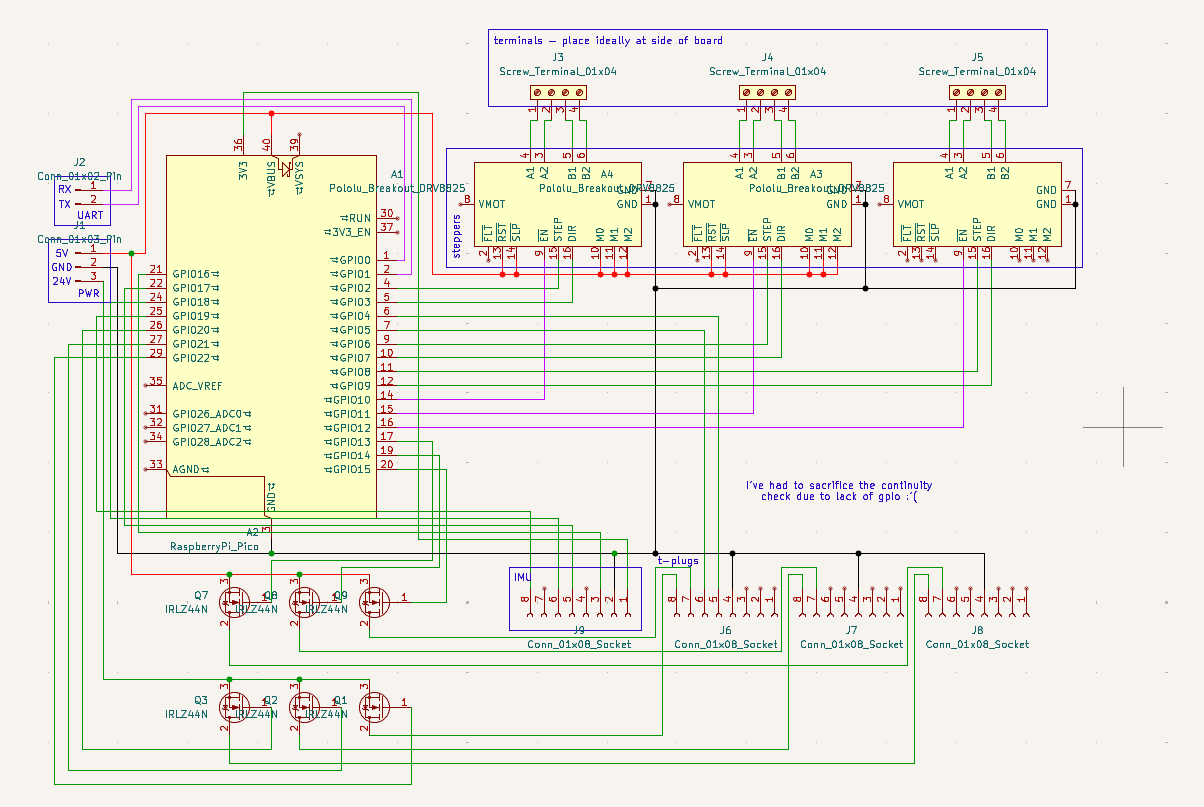Click the 'RX' pin label on J2

(64, 188)
